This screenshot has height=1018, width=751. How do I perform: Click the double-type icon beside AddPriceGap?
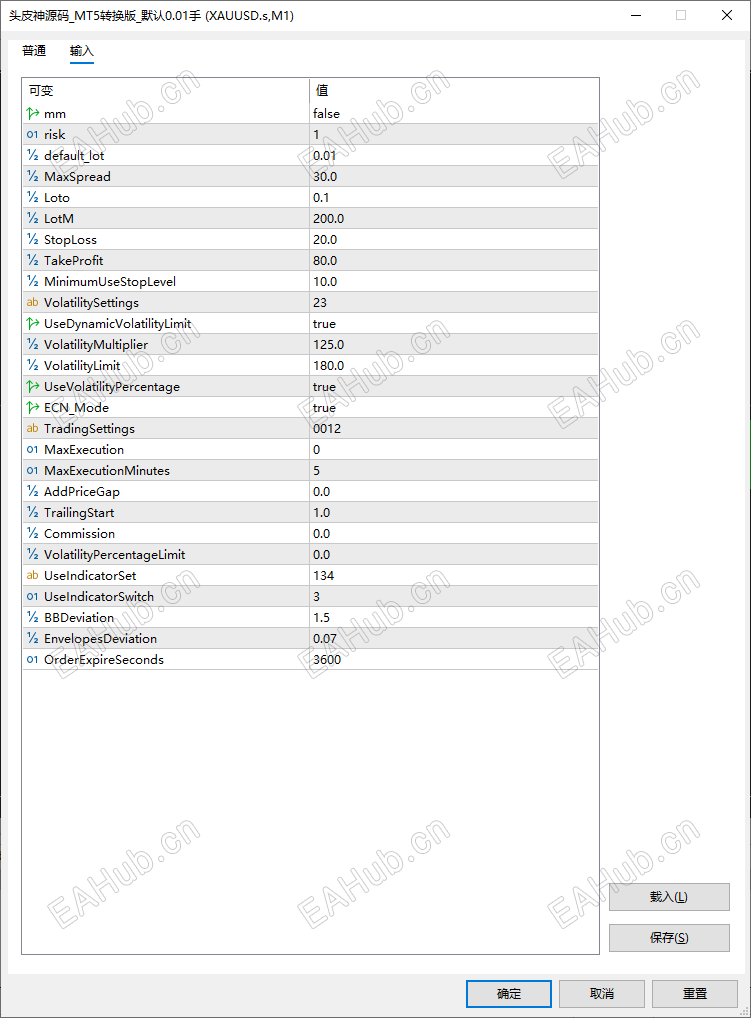pos(32,491)
